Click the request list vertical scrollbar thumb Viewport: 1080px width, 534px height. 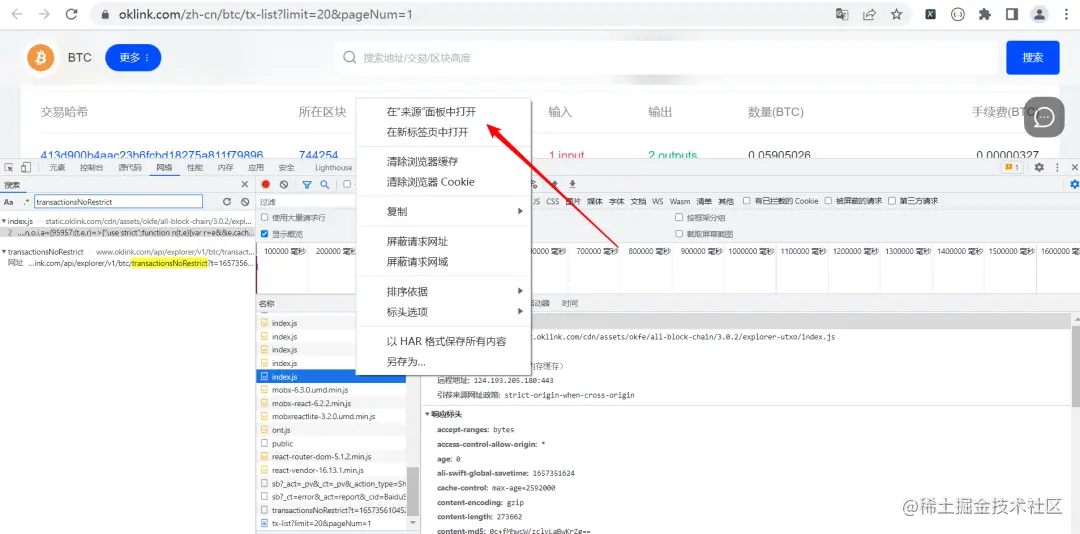pos(413,491)
